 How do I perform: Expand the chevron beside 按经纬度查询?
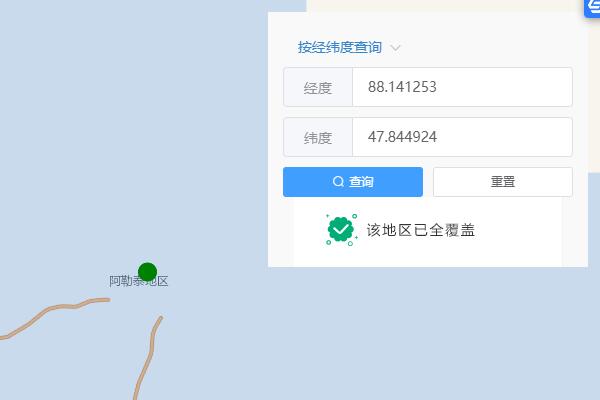click(395, 48)
